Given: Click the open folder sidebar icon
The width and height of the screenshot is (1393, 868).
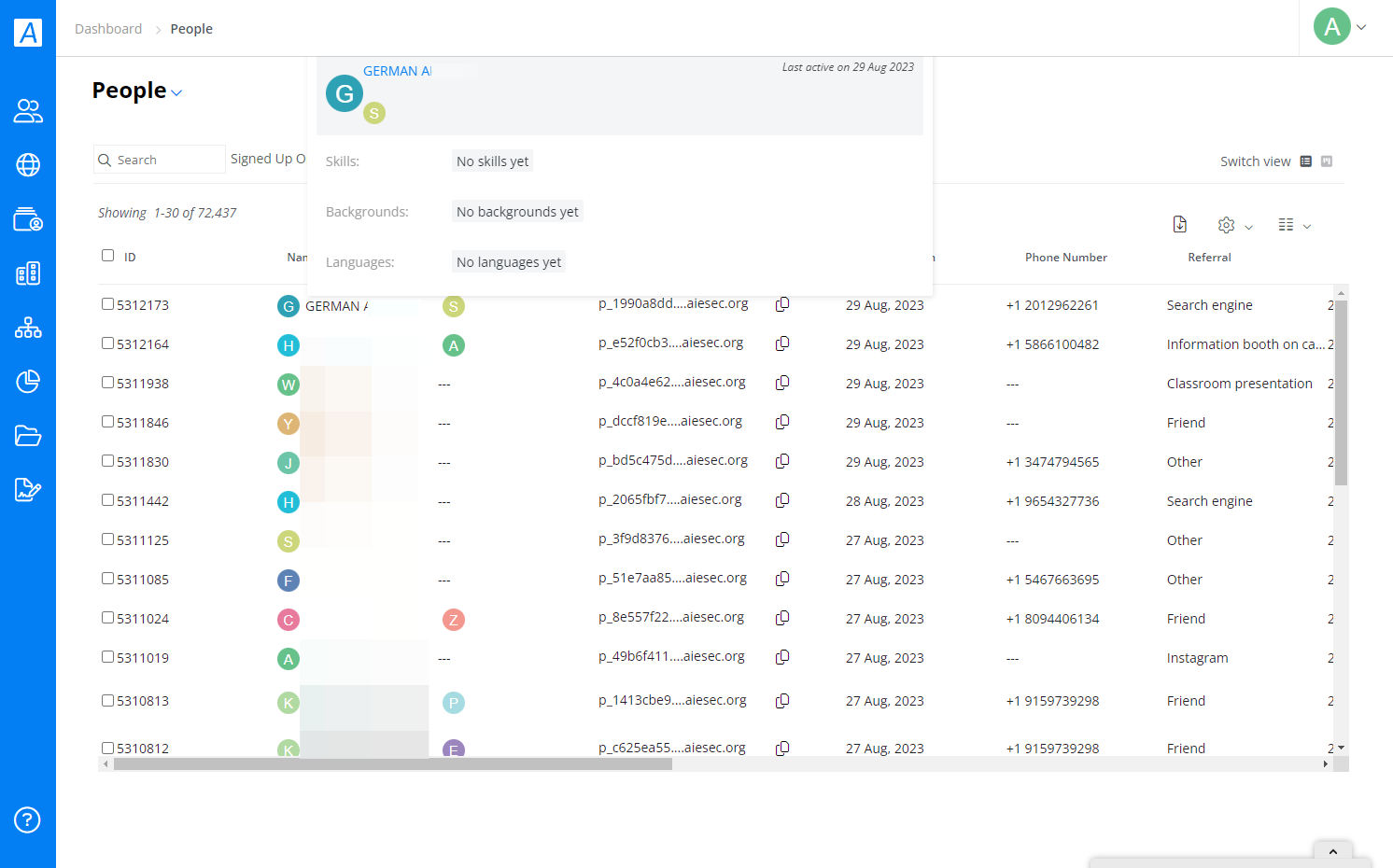Looking at the screenshot, I should click(x=28, y=436).
